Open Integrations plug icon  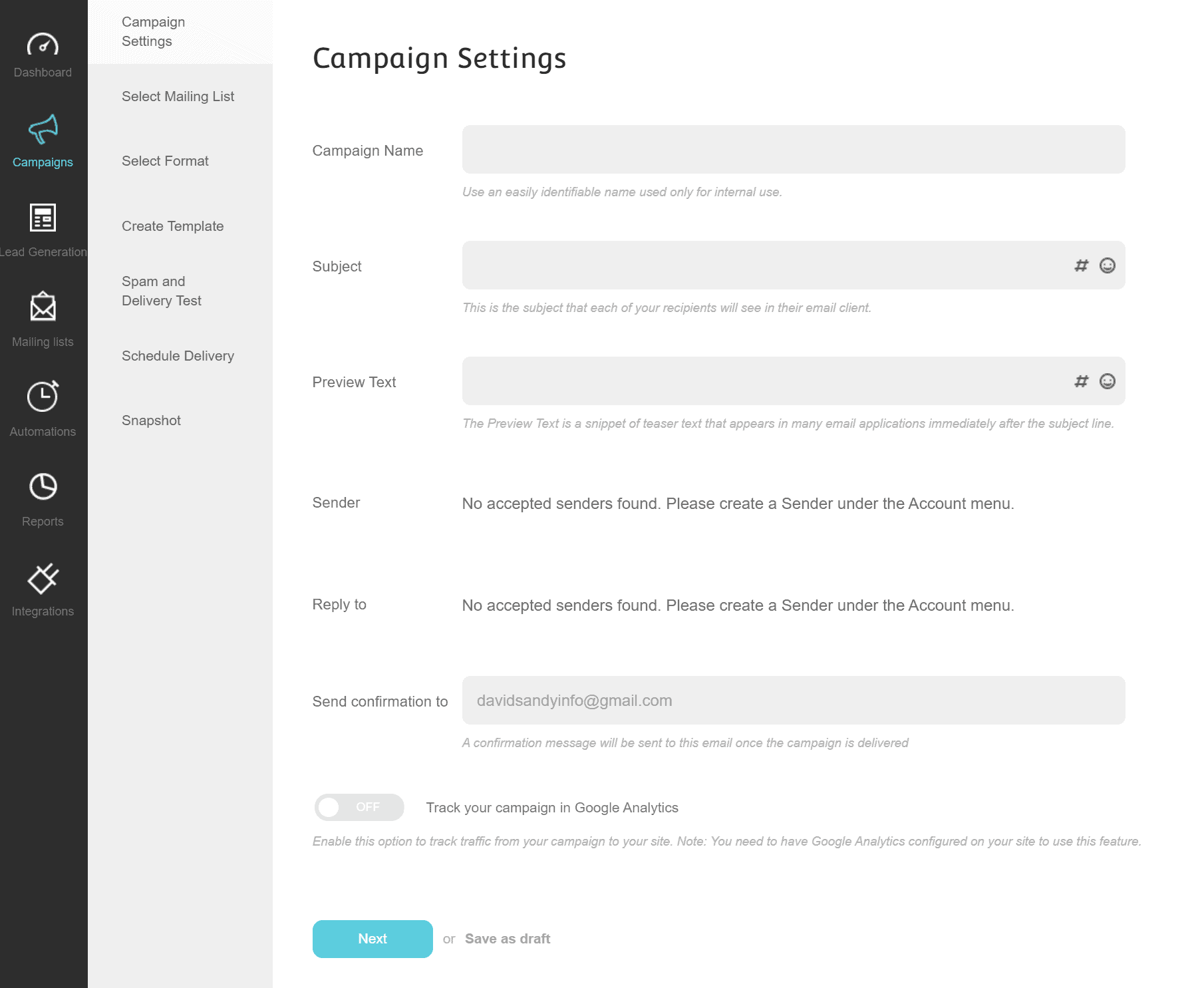(43, 577)
